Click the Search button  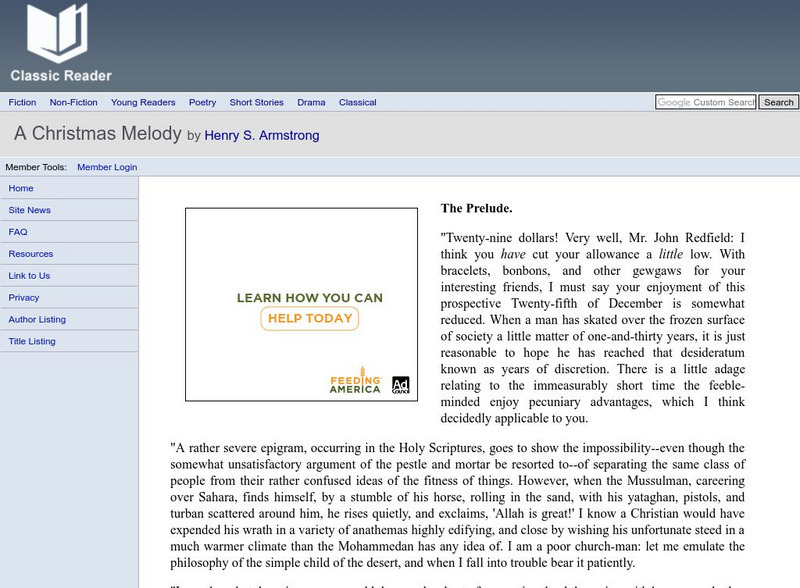[779, 102]
